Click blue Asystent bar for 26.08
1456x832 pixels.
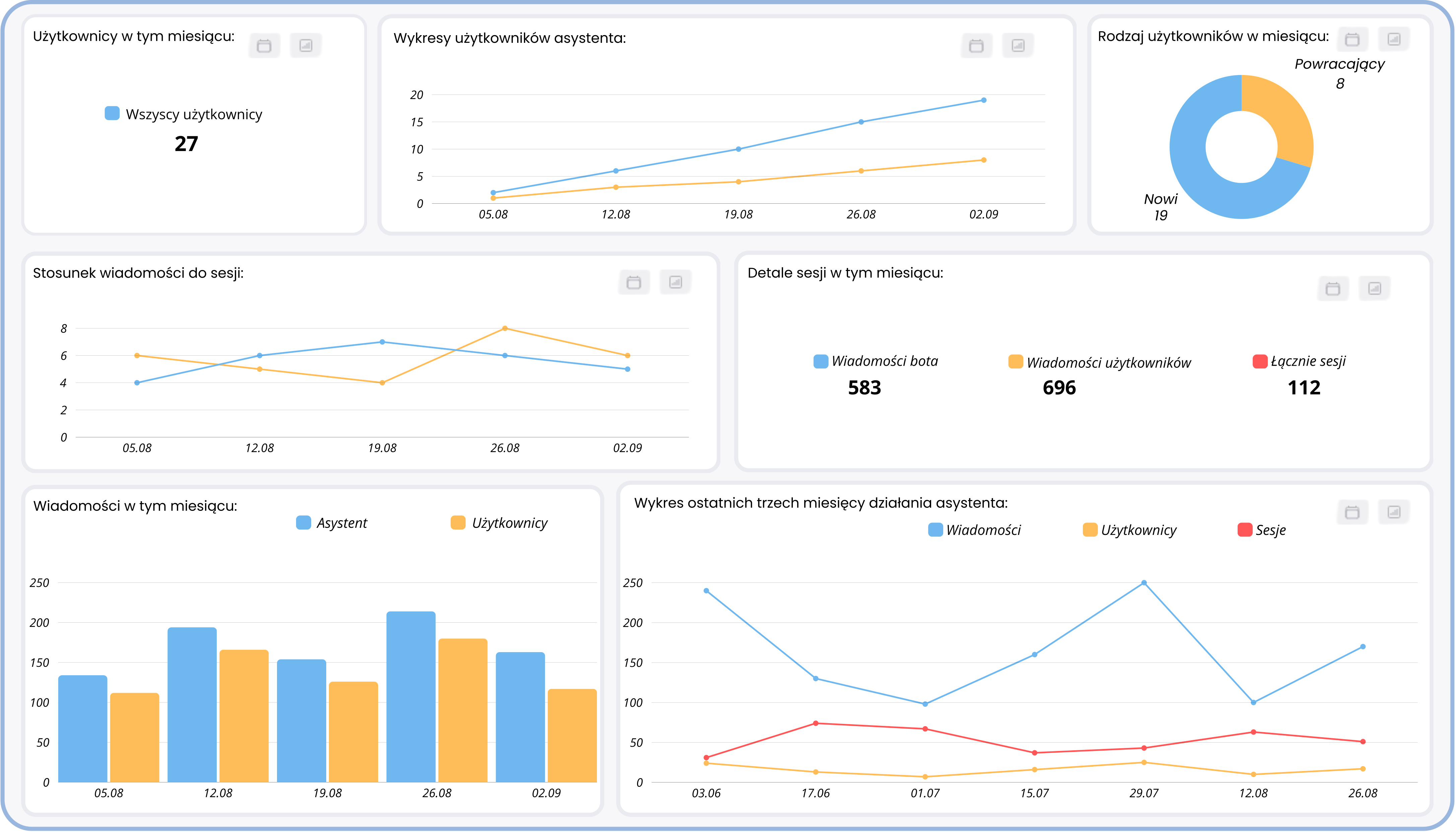[x=411, y=697]
